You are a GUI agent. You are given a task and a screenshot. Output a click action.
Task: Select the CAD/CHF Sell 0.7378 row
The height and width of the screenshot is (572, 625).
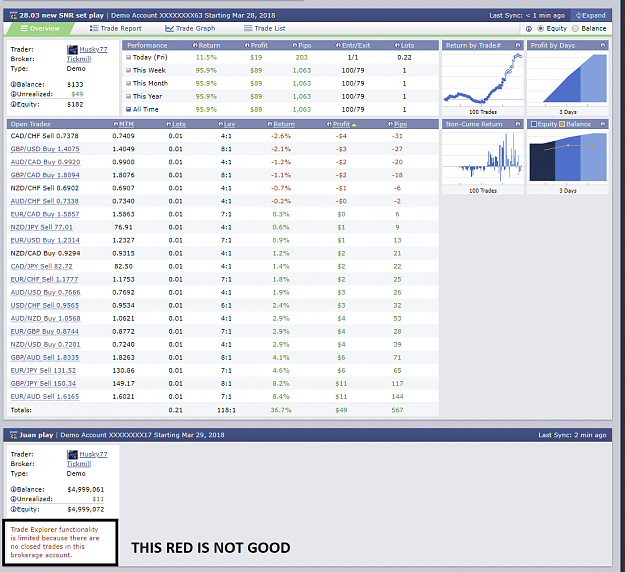click(223, 136)
